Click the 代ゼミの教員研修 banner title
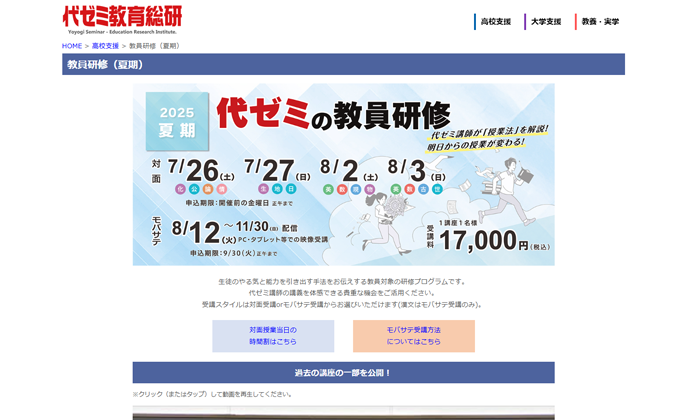The height and width of the screenshot is (420, 700). point(333,115)
